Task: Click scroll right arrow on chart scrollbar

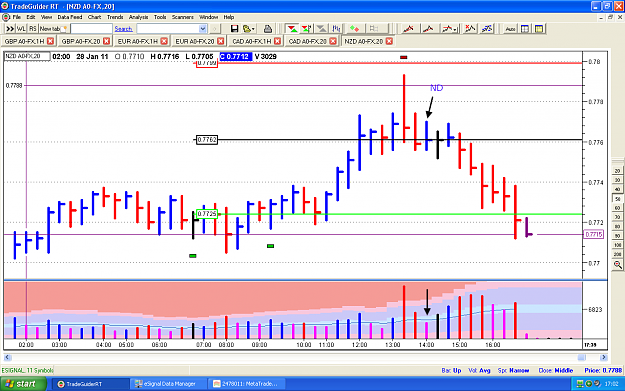Action: point(603,357)
